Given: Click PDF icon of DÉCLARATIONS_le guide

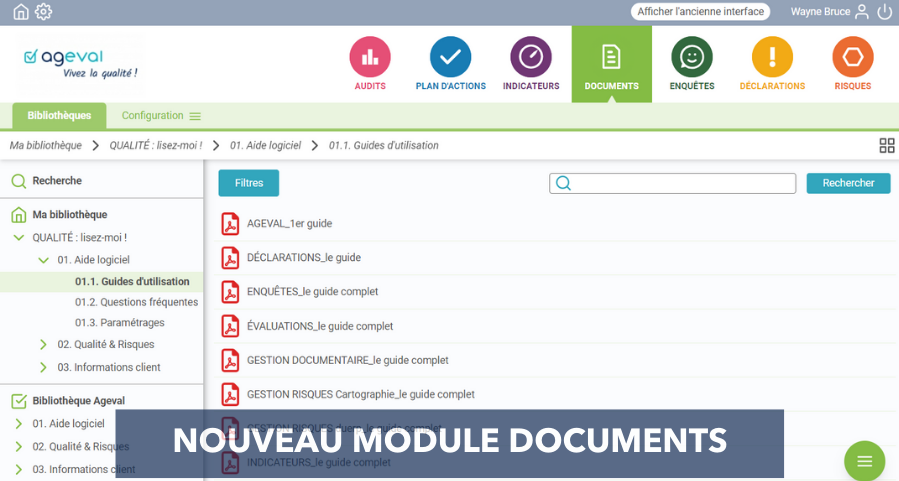Looking at the screenshot, I should 230,258.
